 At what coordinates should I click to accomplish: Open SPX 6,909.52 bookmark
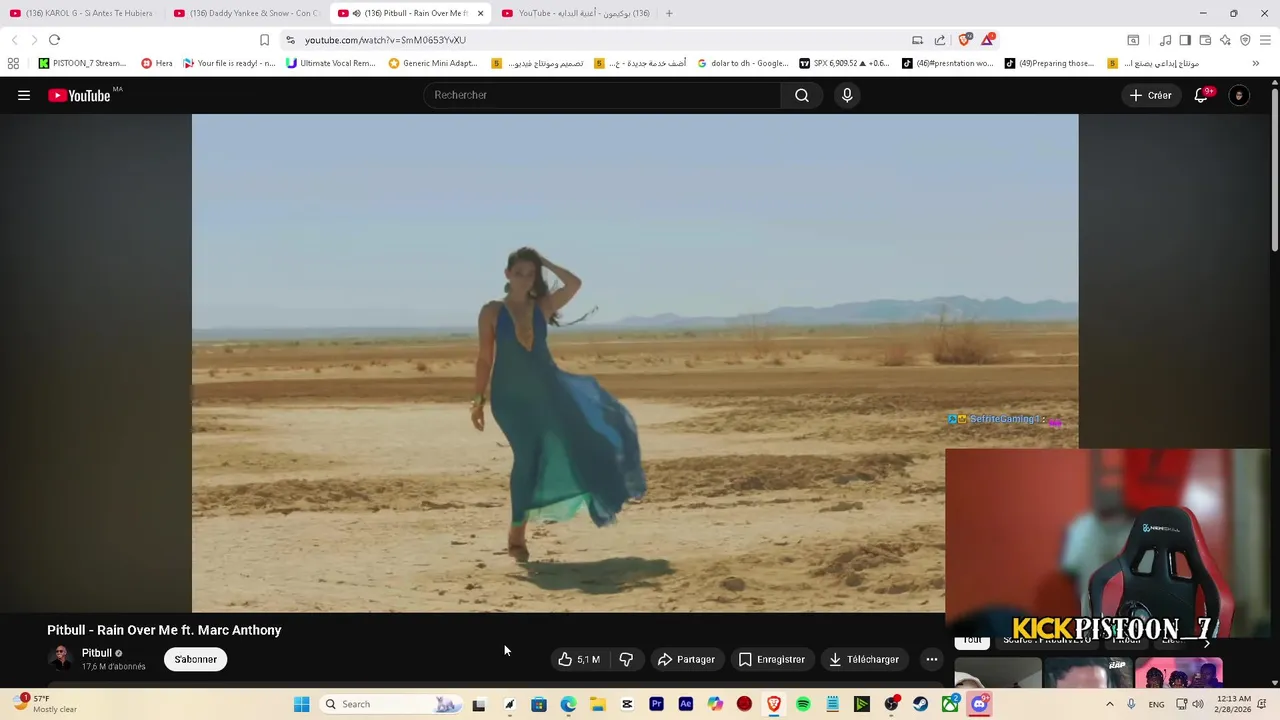coord(845,63)
